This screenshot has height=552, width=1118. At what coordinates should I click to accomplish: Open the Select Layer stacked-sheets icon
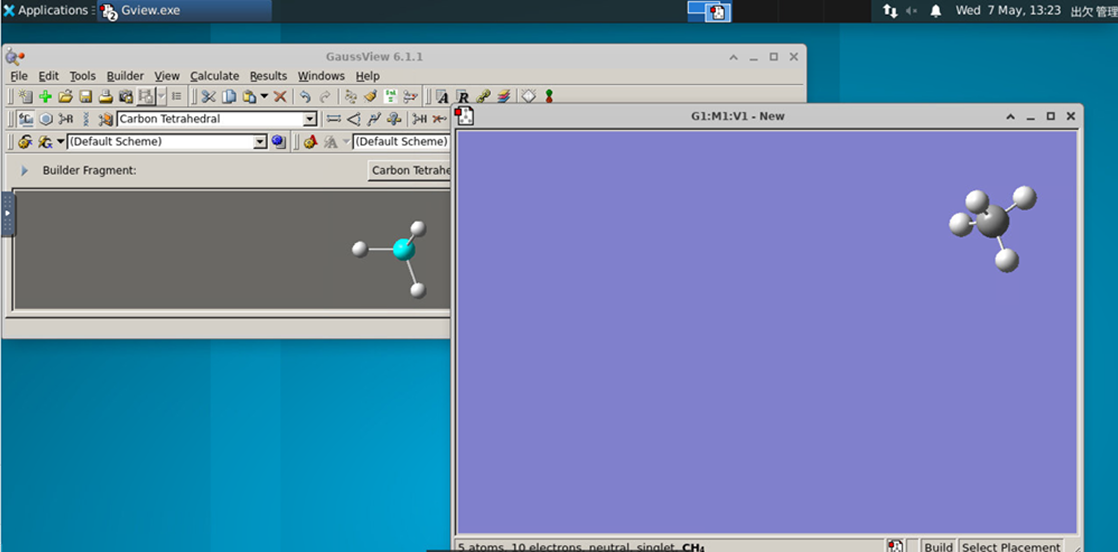[x=503, y=96]
